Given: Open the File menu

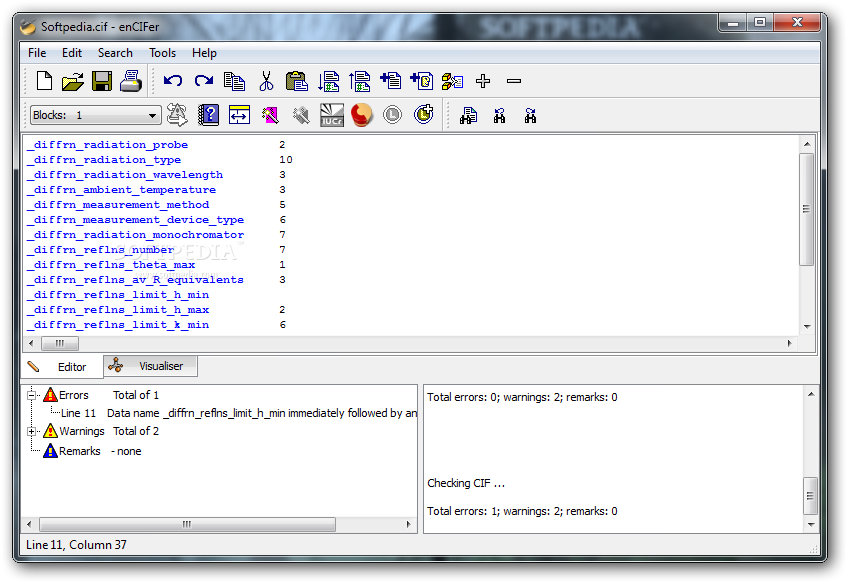Looking at the screenshot, I should [37, 53].
